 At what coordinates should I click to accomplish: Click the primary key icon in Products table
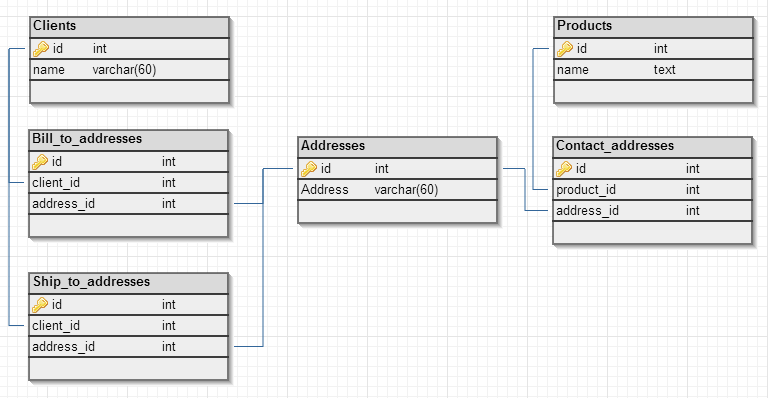pyautogui.click(x=565, y=48)
